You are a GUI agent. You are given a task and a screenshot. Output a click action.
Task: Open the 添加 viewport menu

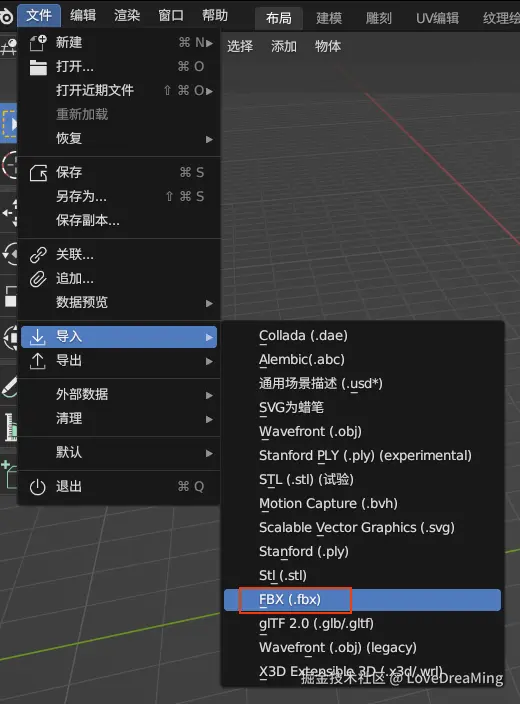pos(284,46)
